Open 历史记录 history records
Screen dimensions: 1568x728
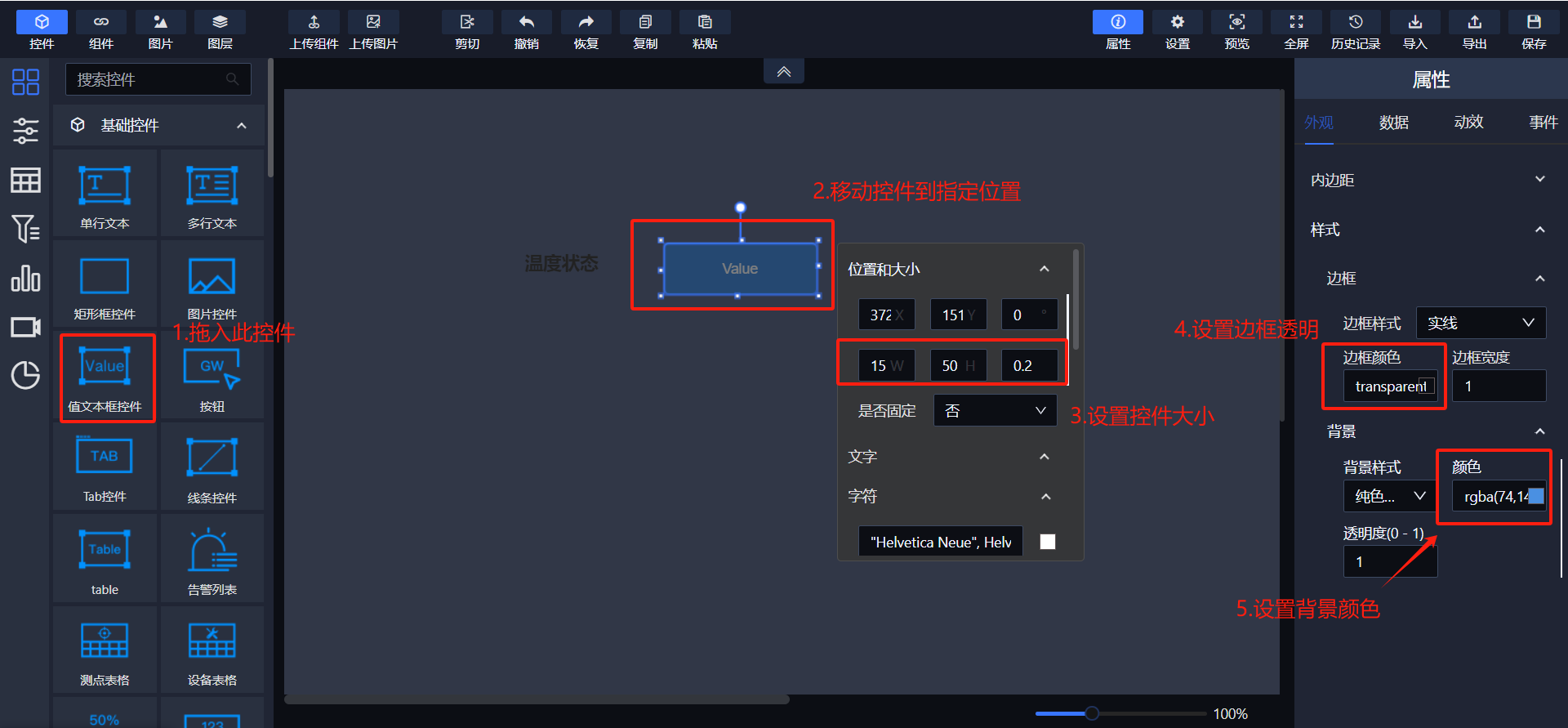click(x=1356, y=31)
